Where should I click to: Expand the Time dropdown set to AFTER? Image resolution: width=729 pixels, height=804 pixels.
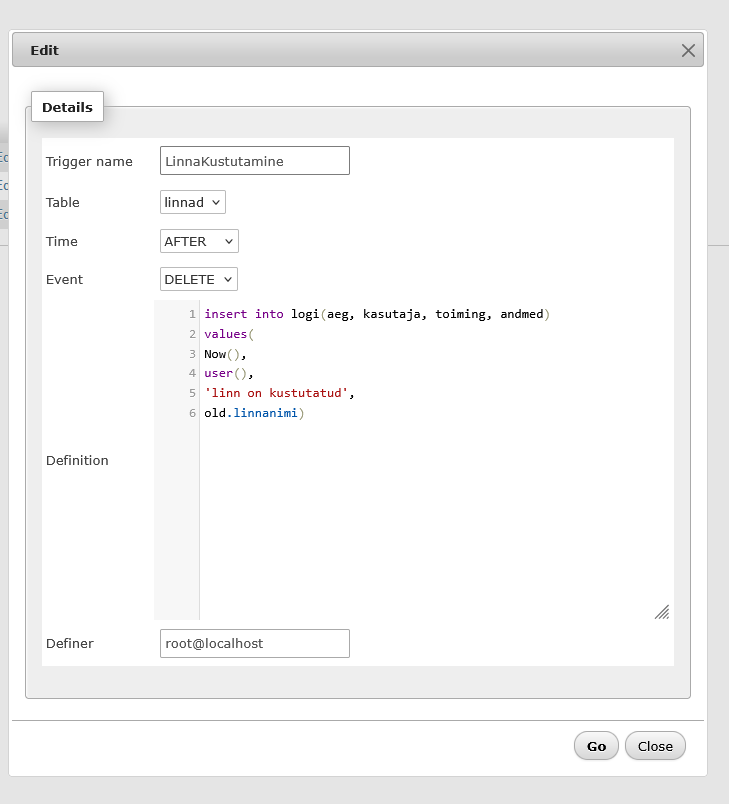(199, 241)
